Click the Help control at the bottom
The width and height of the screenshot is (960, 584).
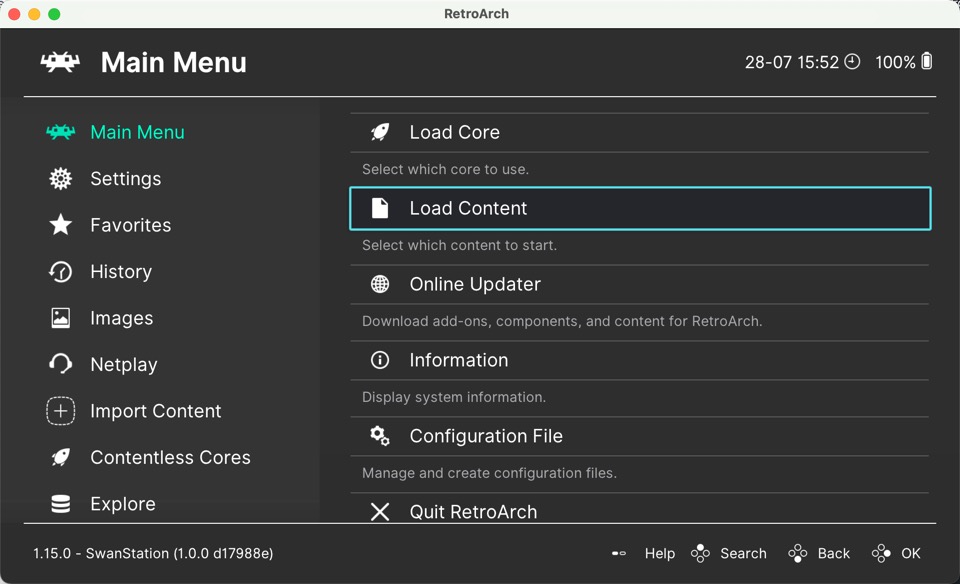pos(648,553)
